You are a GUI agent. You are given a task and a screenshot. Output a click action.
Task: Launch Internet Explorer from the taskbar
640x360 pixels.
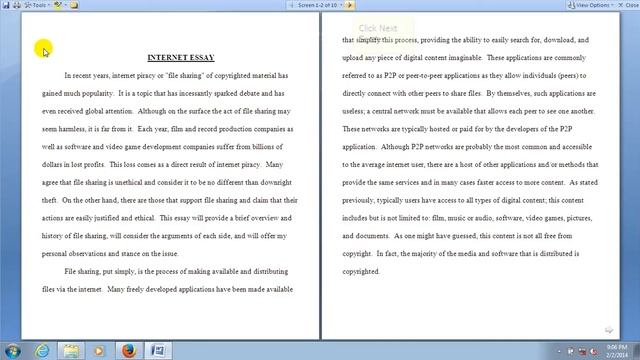[42, 351]
